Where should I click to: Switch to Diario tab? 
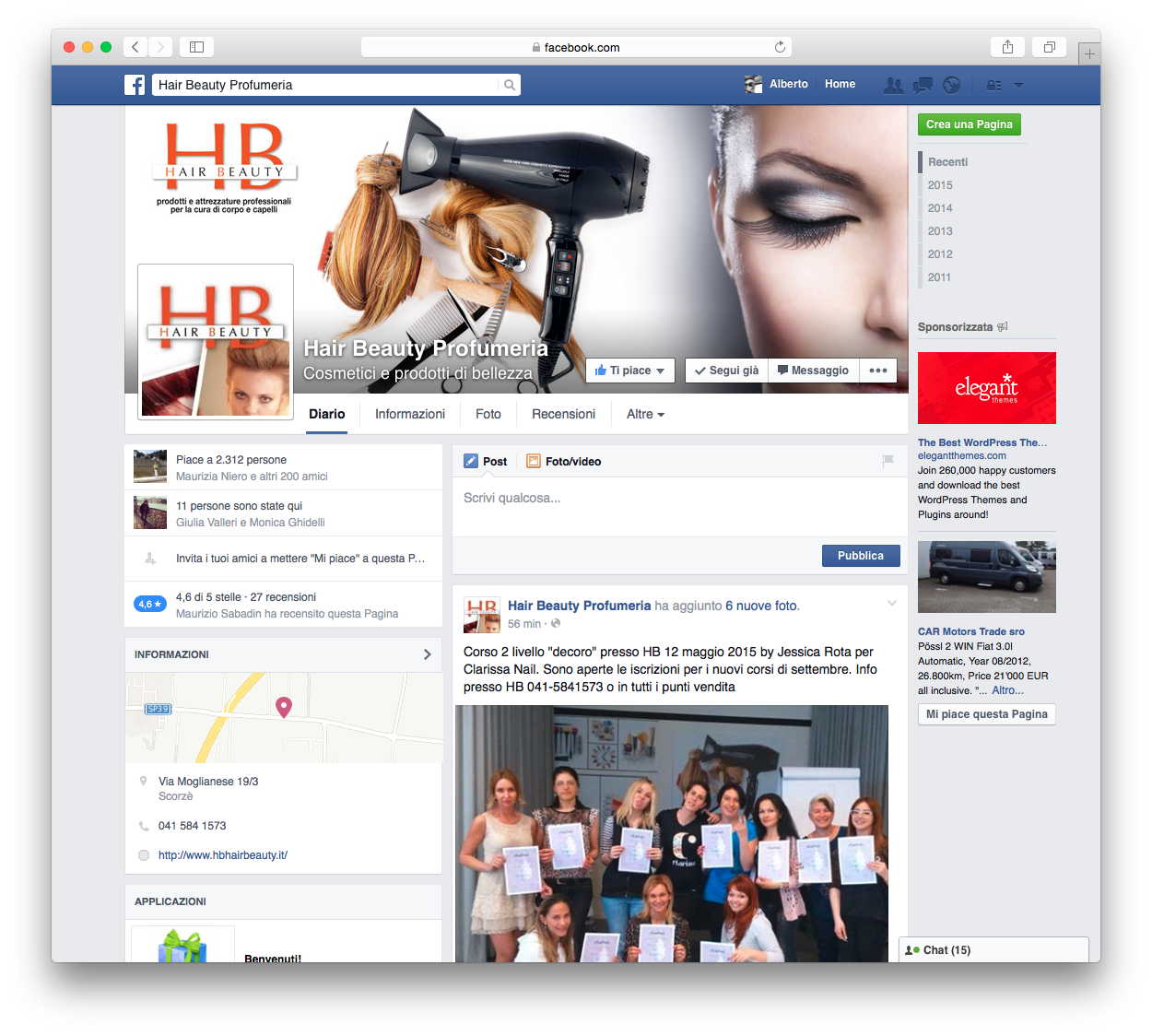tap(327, 415)
